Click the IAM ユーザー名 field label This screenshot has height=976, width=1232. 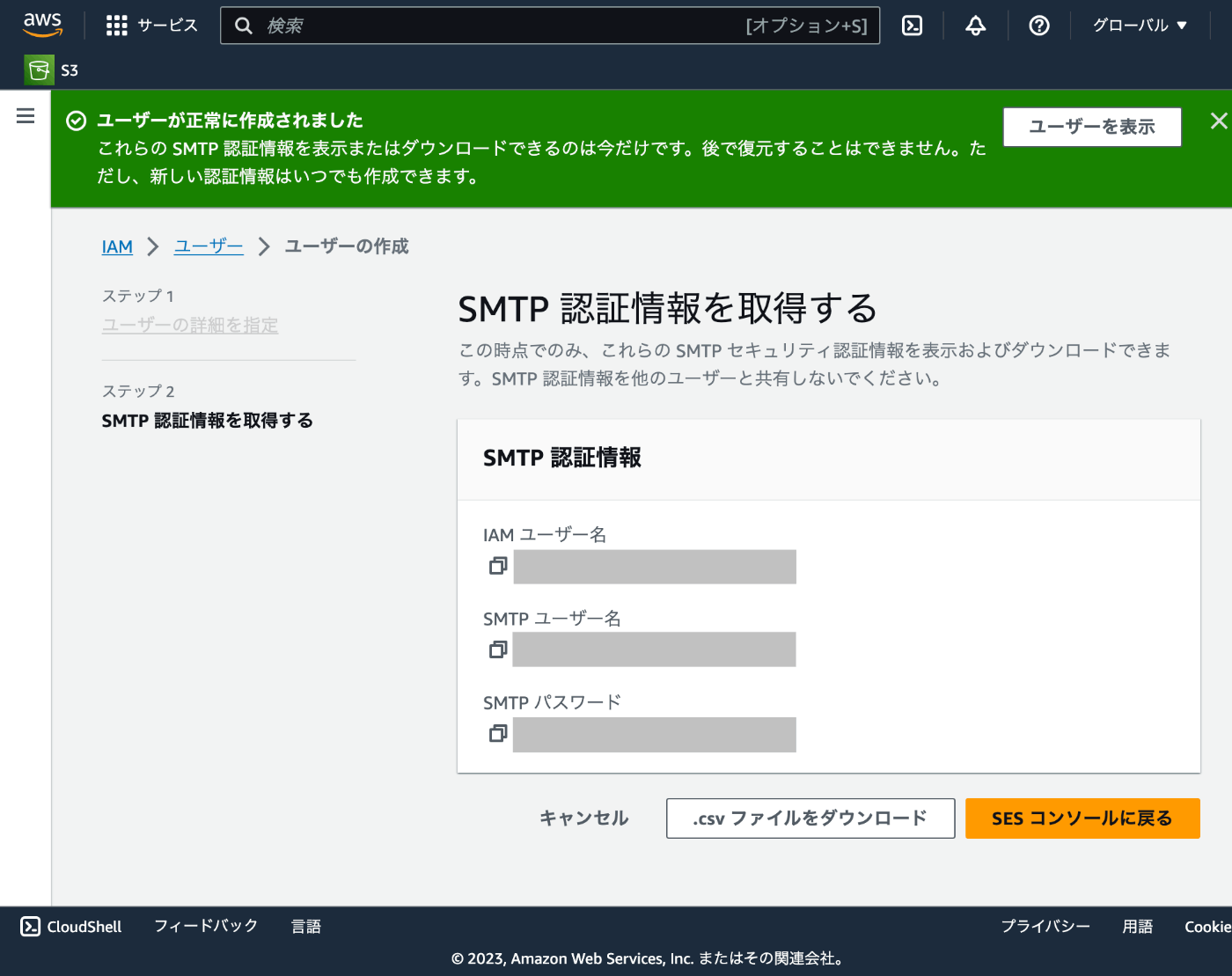point(545,534)
